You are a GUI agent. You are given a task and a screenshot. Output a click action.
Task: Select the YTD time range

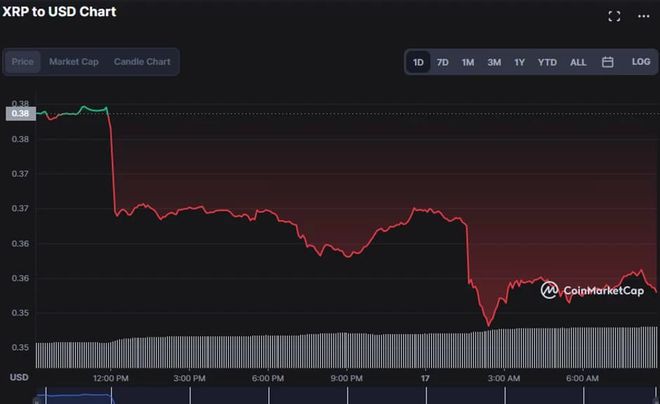[547, 62]
